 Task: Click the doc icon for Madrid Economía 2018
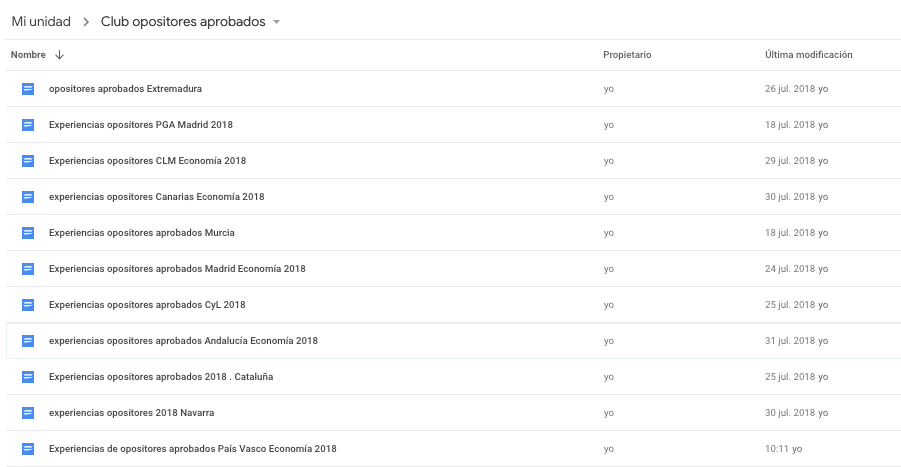tap(28, 269)
